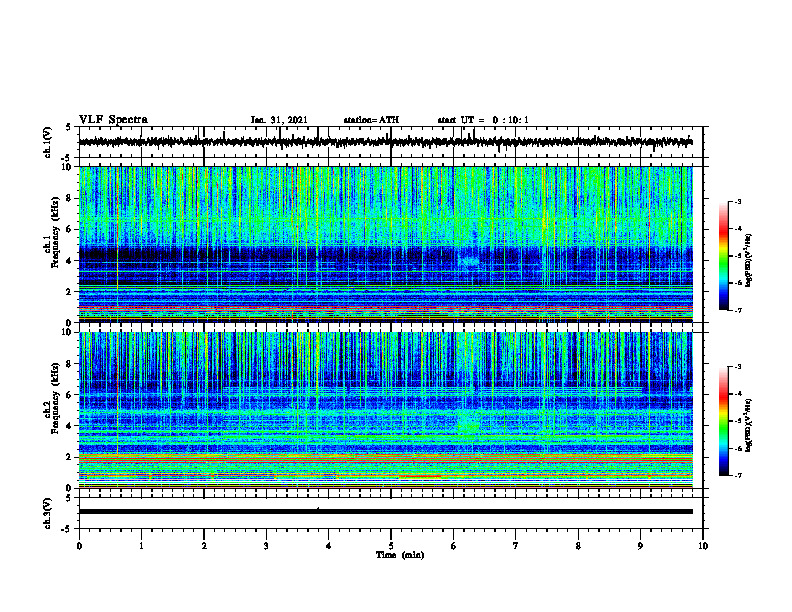Click the '-3' label on ch.2 color scale
792x612 pixels.
coord(738,367)
